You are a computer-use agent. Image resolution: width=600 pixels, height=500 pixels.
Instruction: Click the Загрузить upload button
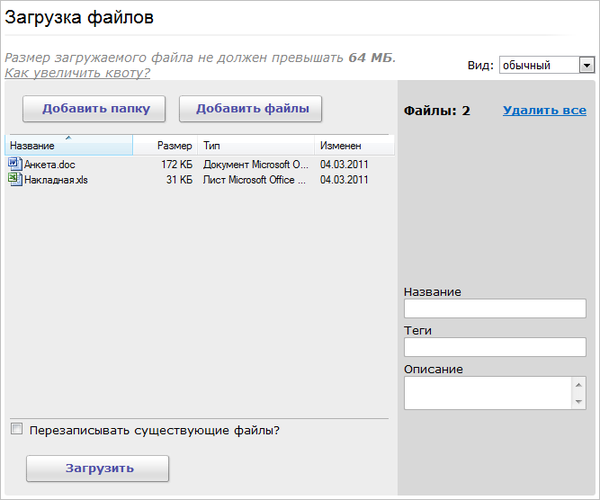click(x=98, y=468)
